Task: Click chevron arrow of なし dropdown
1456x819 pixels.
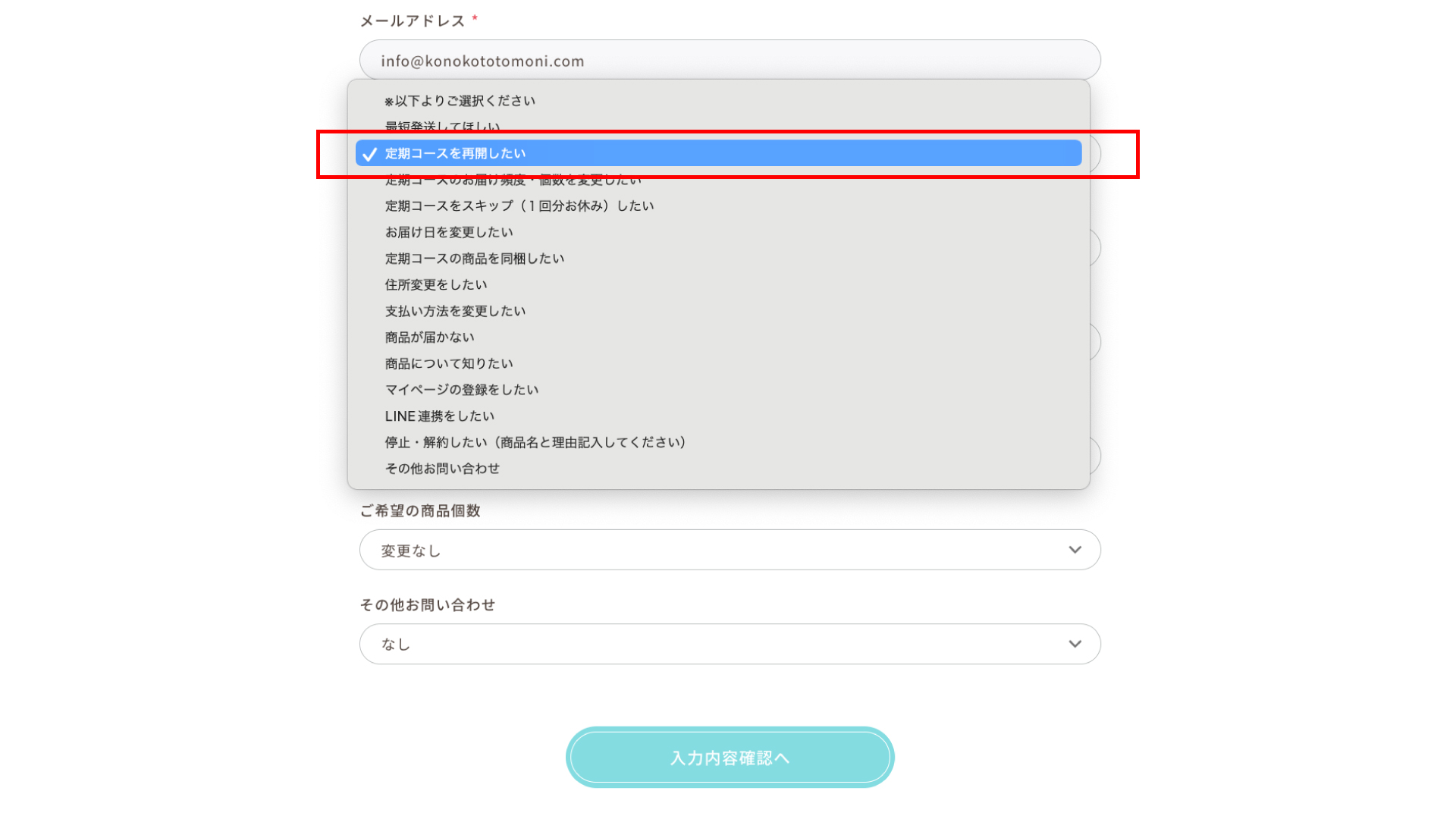Action: (1075, 644)
